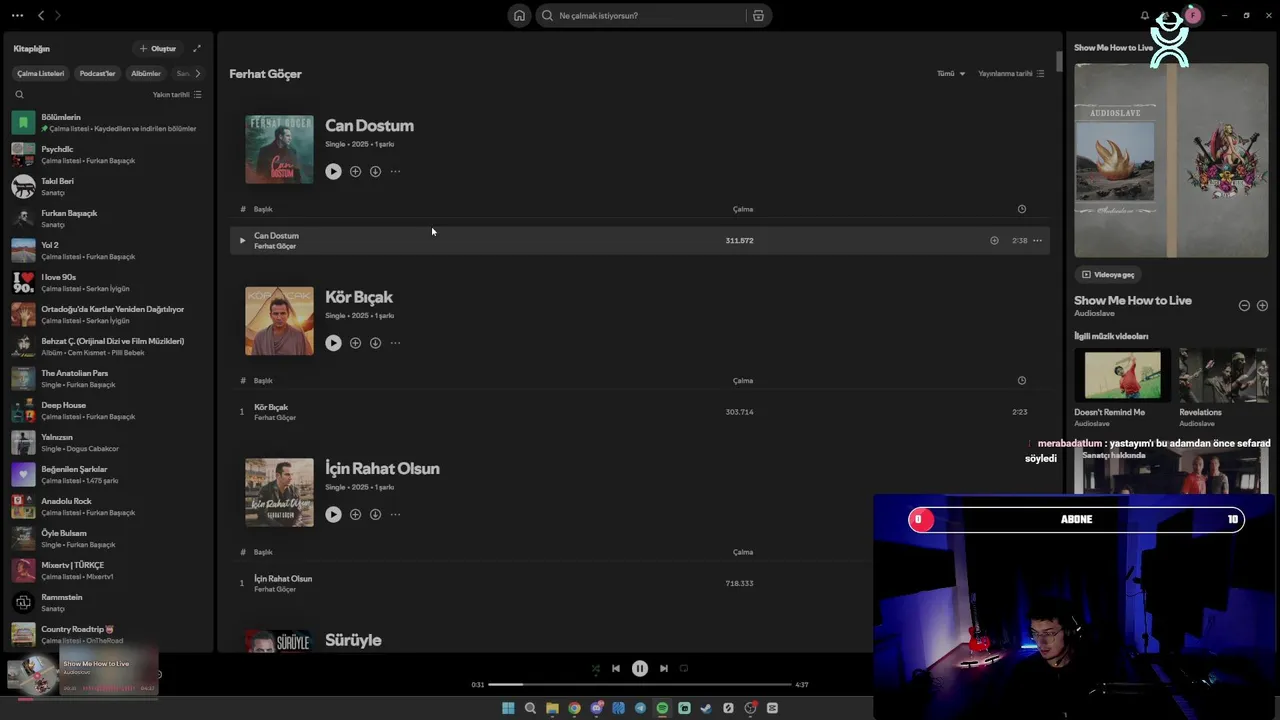The height and width of the screenshot is (720, 1280).
Task: Open Chrome from the taskbar
Action: click(x=574, y=708)
